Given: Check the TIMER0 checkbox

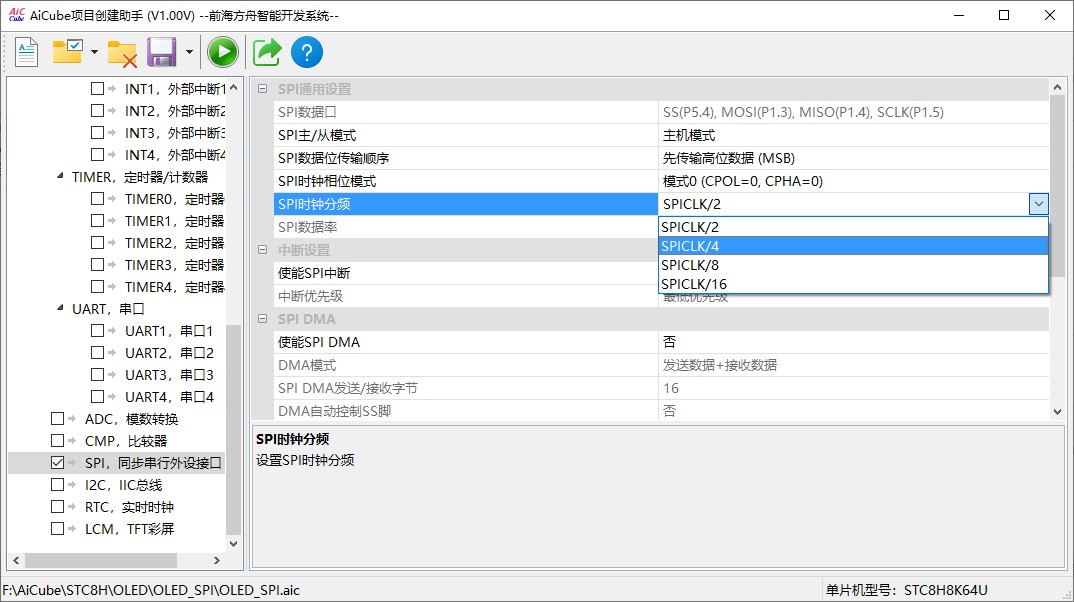Looking at the screenshot, I should tap(97, 199).
